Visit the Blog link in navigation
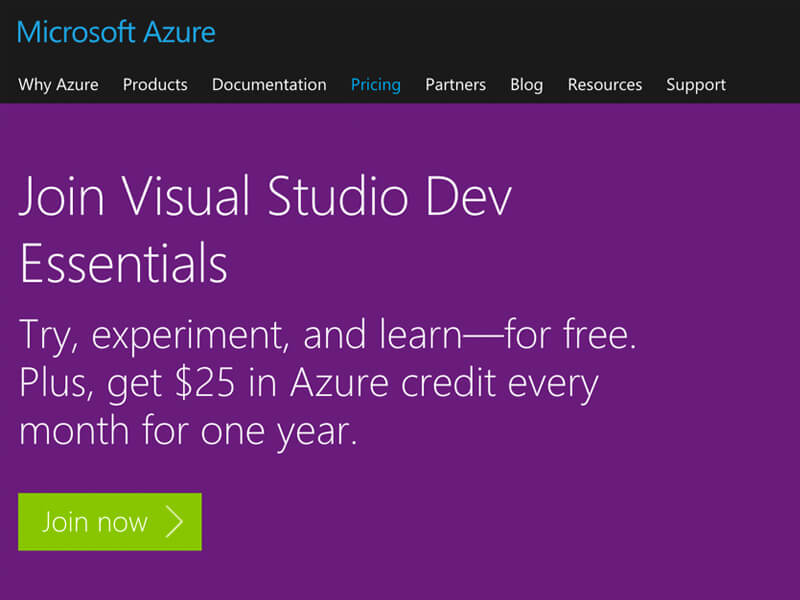Image resolution: width=800 pixels, height=600 pixels. pos(527,85)
